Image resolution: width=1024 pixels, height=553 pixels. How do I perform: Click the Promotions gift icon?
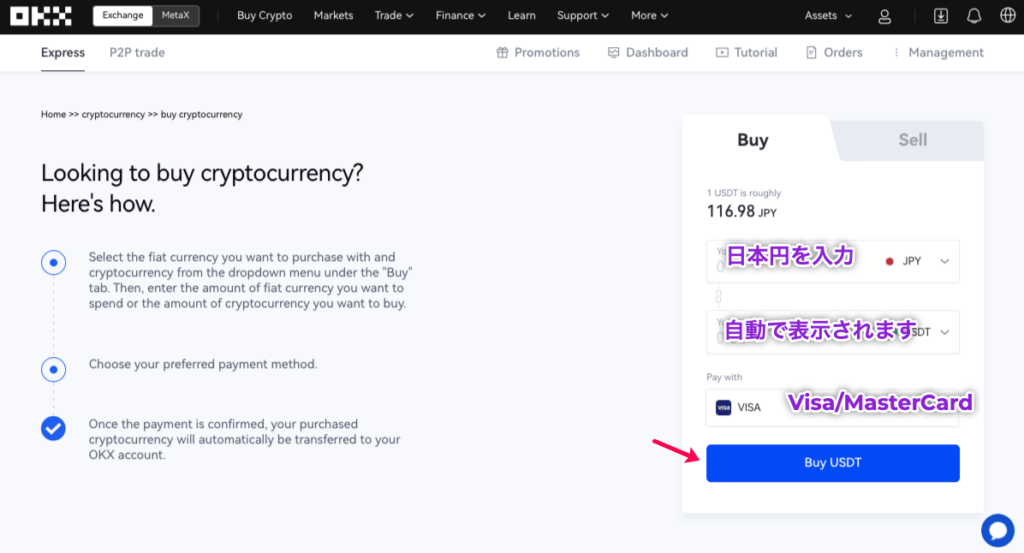click(502, 52)
